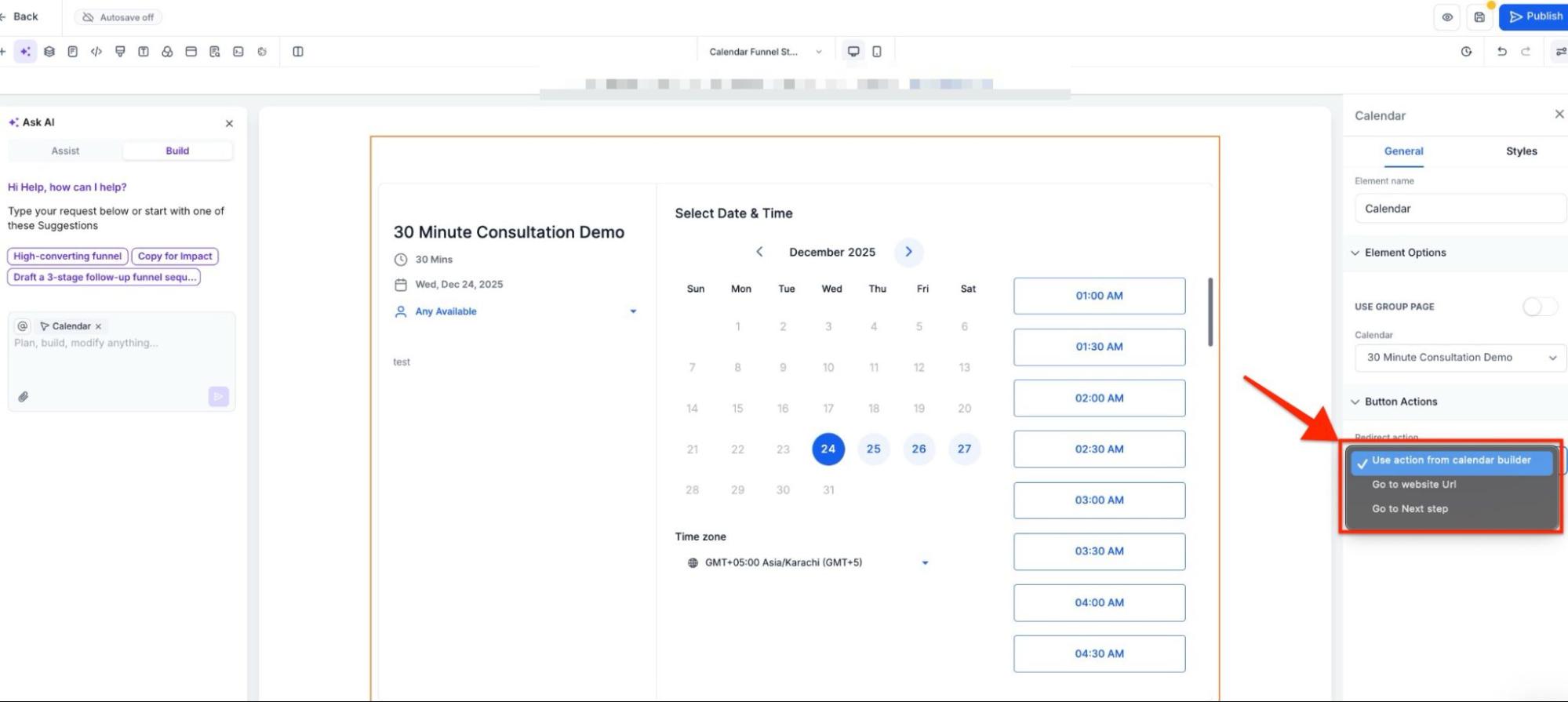The image size is (1568, 702).
Task: Click the Element name input field
Action: (x=1459, y=209)
